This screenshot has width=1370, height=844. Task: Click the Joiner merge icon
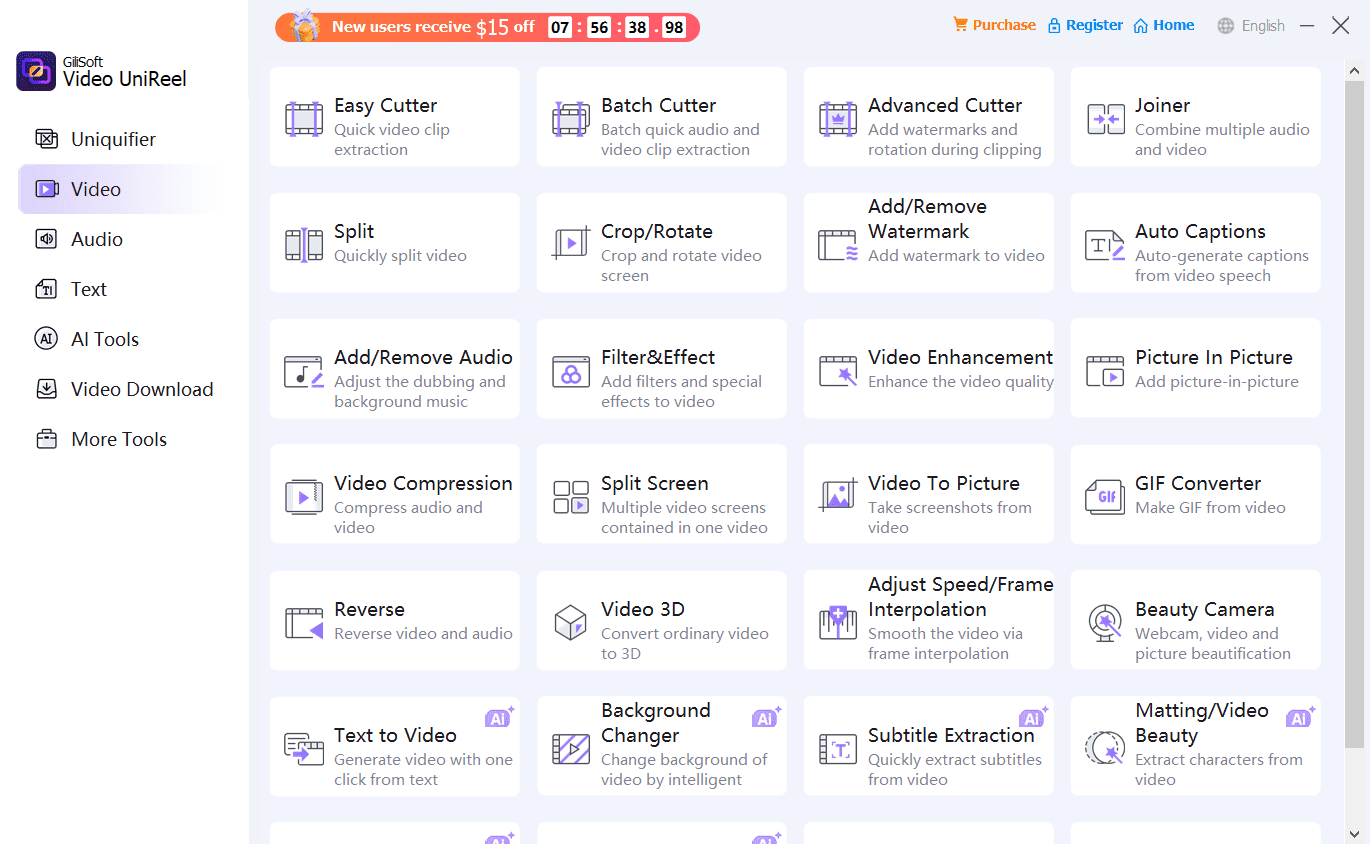[1105, 119]
